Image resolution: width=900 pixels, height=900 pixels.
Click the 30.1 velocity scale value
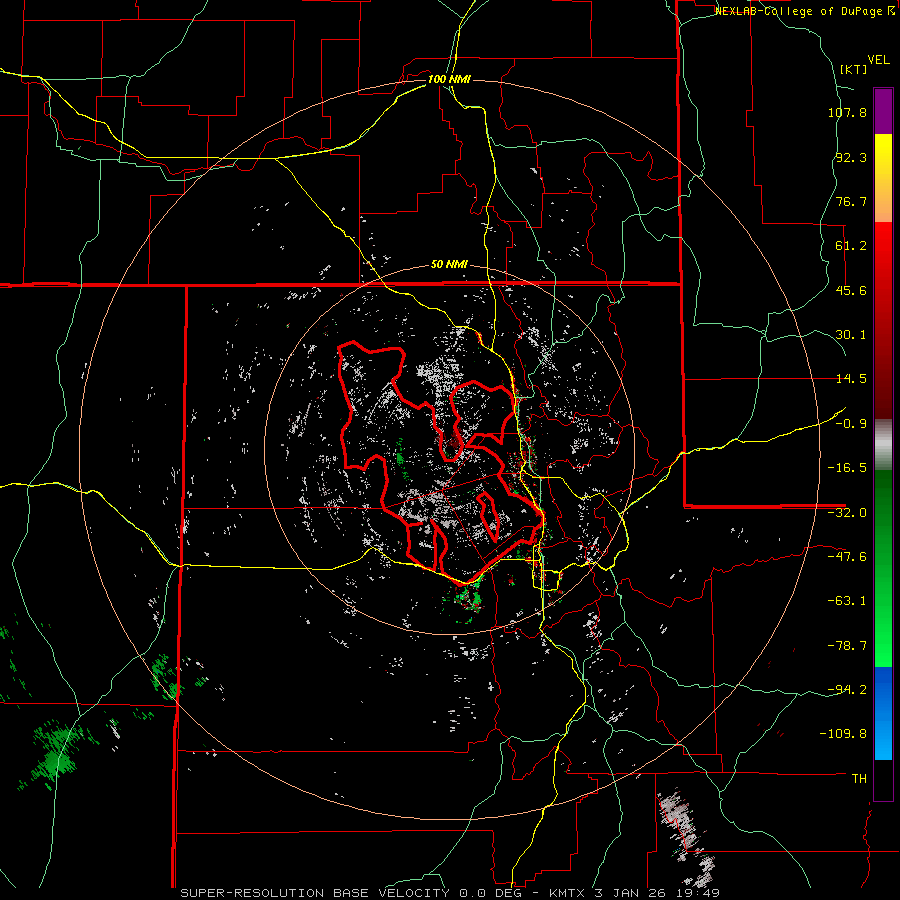pos(851,335)
